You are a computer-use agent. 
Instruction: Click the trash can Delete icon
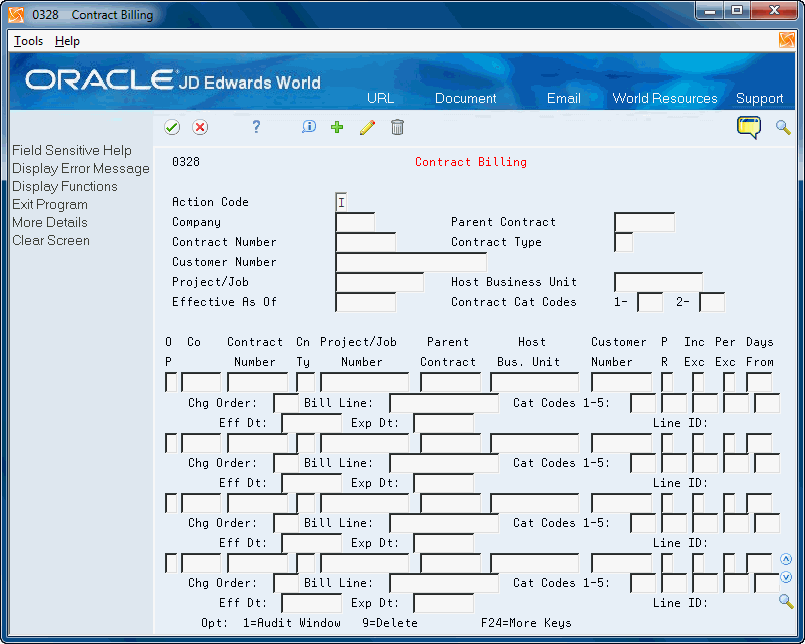pos(397,127)
